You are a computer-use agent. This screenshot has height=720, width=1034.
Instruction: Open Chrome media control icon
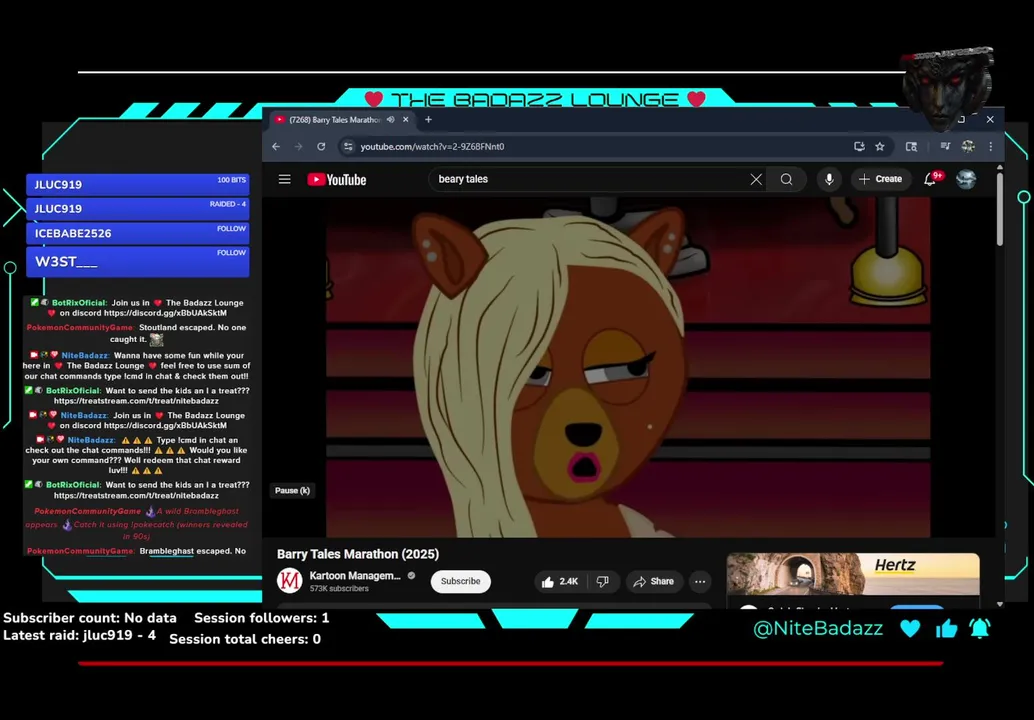(x=945, y=146)
